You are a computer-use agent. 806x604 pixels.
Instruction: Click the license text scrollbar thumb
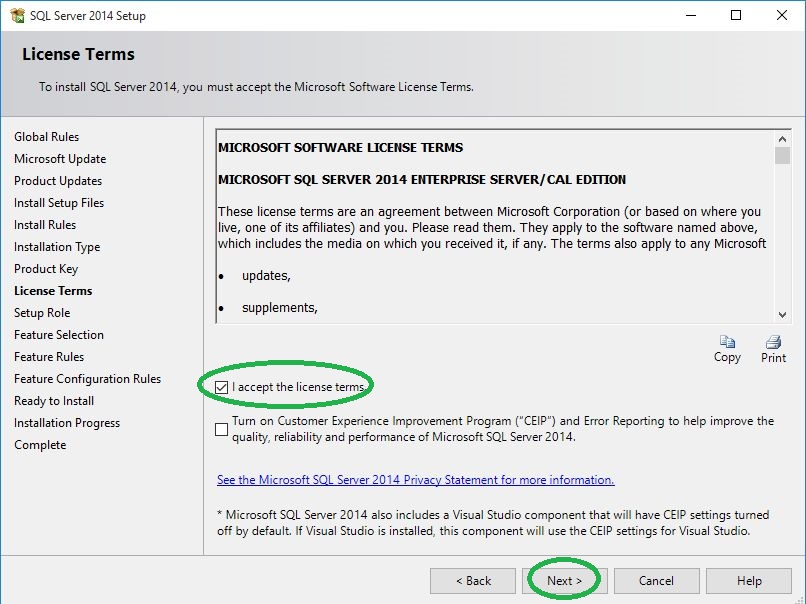pyautogui.click(x=782, y=155)
